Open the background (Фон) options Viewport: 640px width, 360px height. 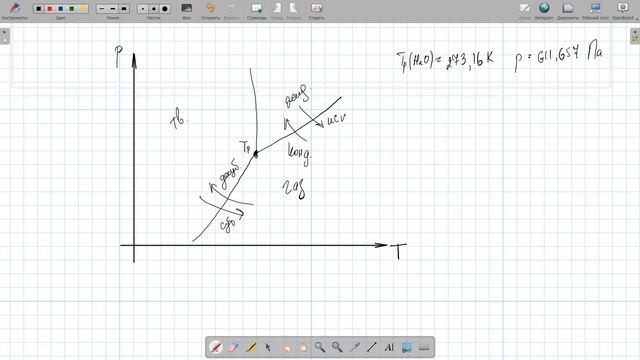pyautogui.click(x=187, y=8)
